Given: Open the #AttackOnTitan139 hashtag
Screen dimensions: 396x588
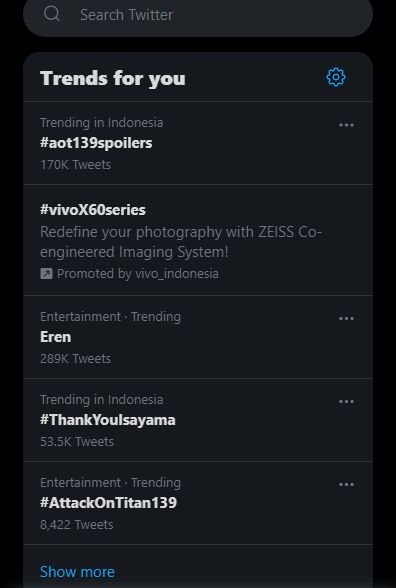Looking at the screenshot, I should (198, 503).
